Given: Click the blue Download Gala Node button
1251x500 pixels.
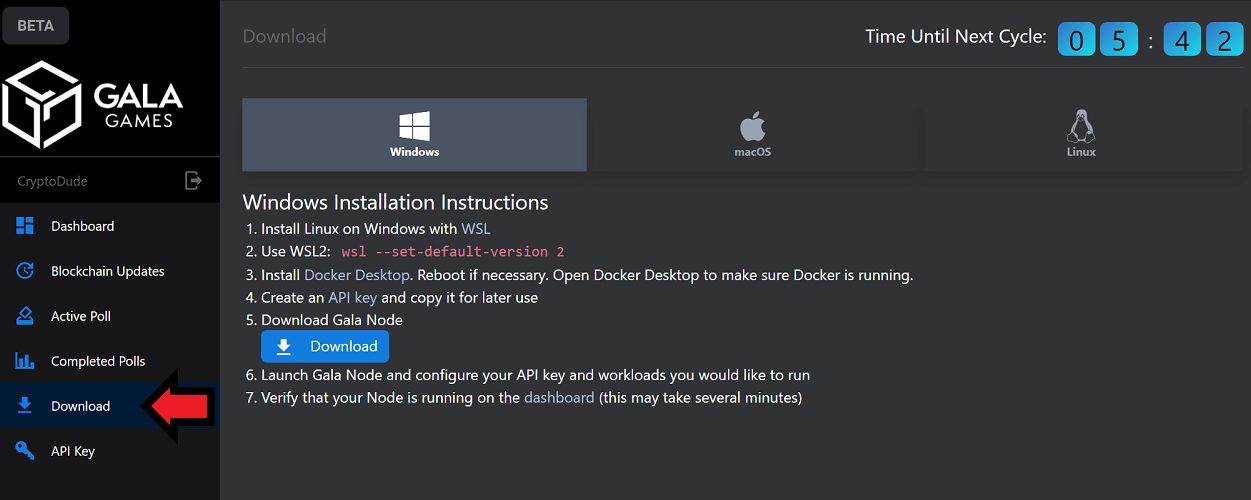Looking at the screenshot, I should (325, 346).
